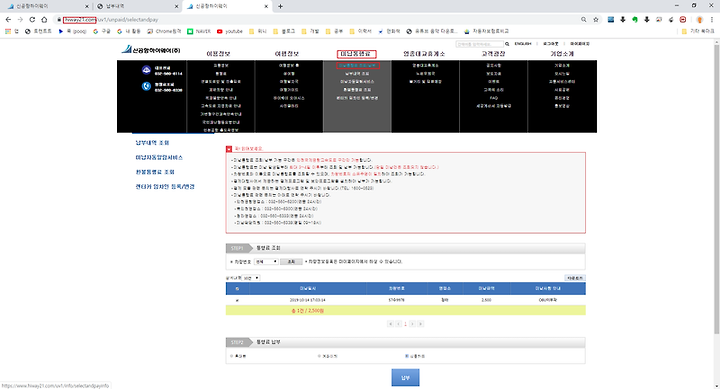Reload the page with the refresh icon
Screen dimensions: 720x389
coord(32,20)
